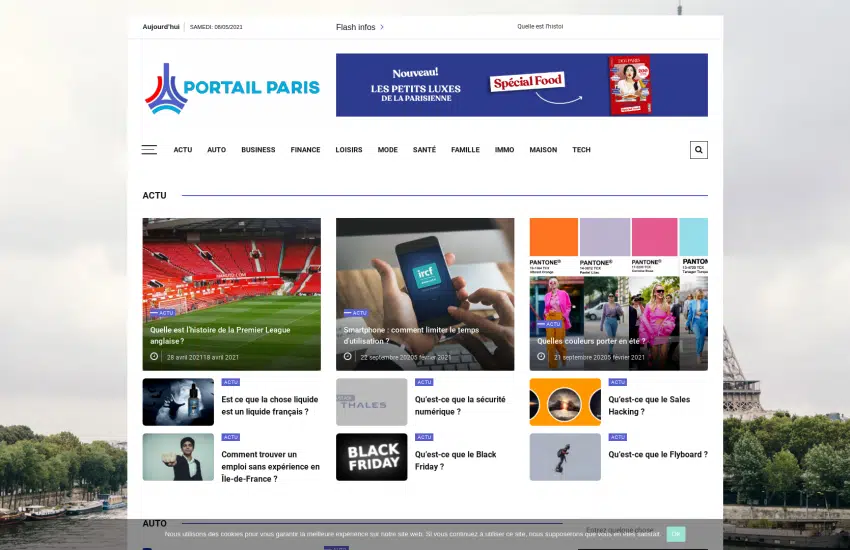Open the FAMILLE menu item

[x=465, y=150]
